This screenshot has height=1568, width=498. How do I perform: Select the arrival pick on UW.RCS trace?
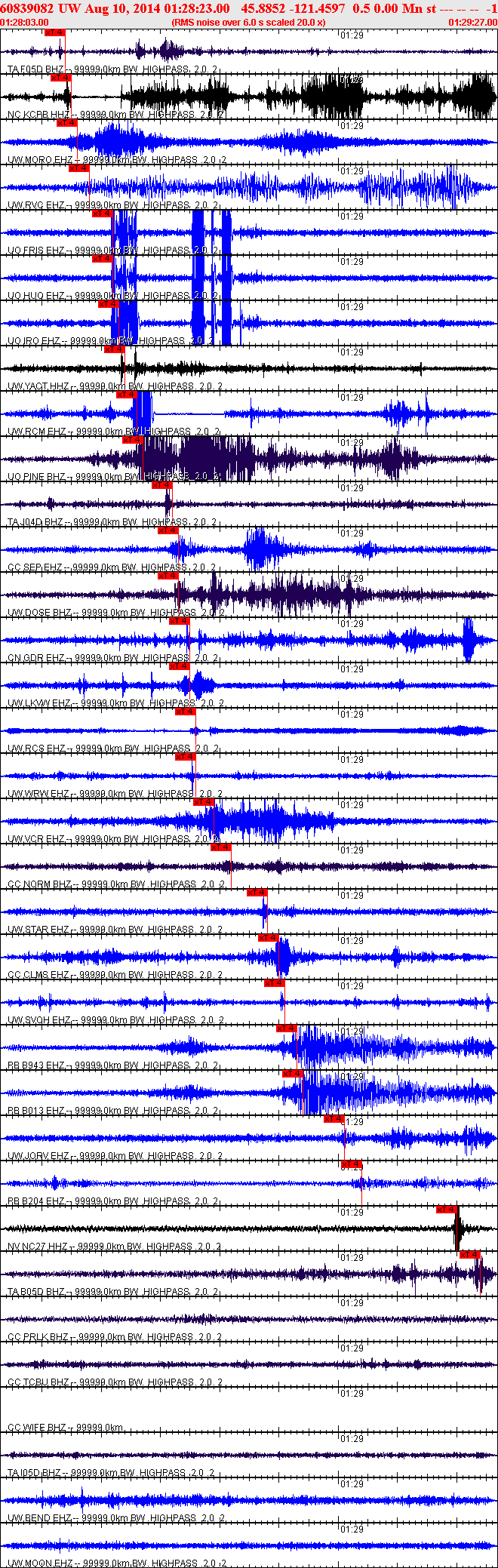pyautogui.click(x=185, y=712)
